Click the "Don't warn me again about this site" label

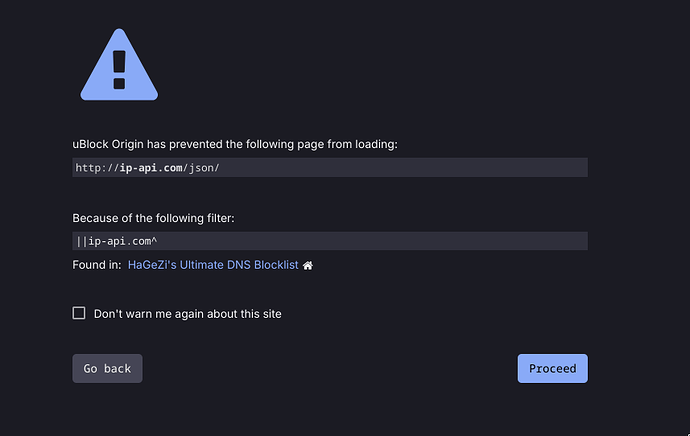point(187,313)
